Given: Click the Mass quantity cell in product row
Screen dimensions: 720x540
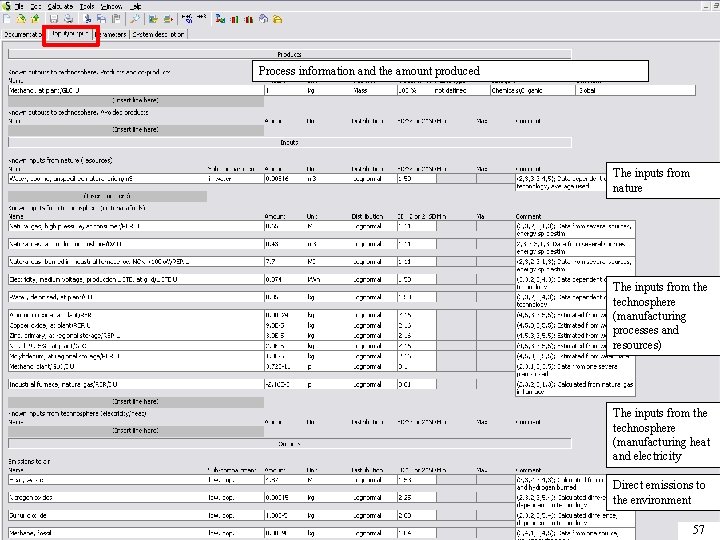Looking at the screenshot, I should (x=374, y=90).
